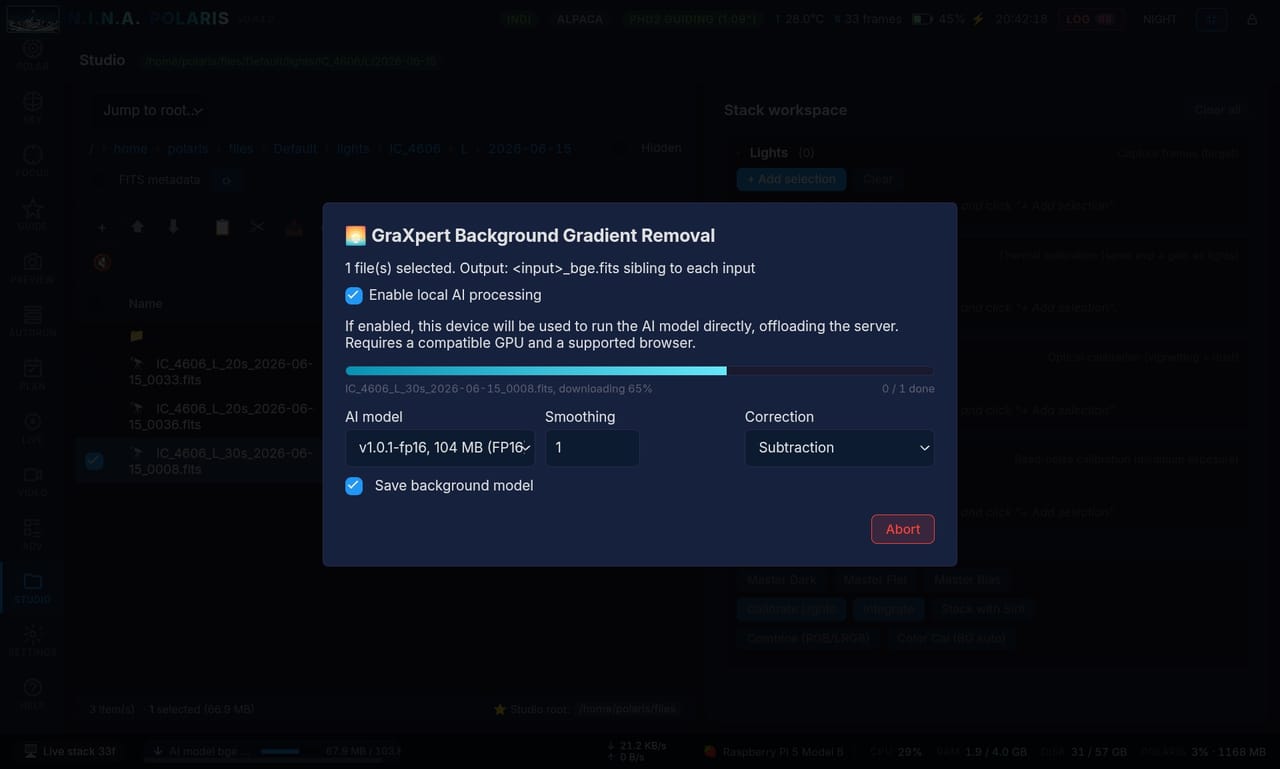Click the files breadcrumb segment
Screen dimensions: 1280x769
pos(241,148)
